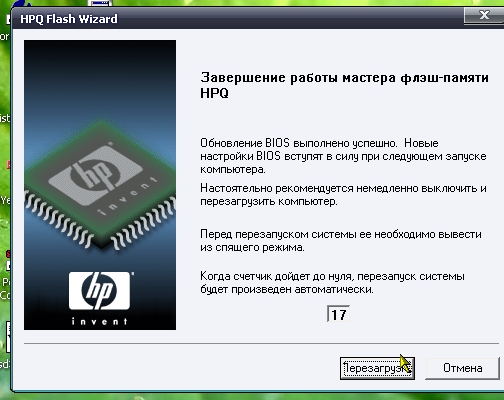
Task: Click the desktop item labeled 'sd:' at left
Action: (5, 363)
